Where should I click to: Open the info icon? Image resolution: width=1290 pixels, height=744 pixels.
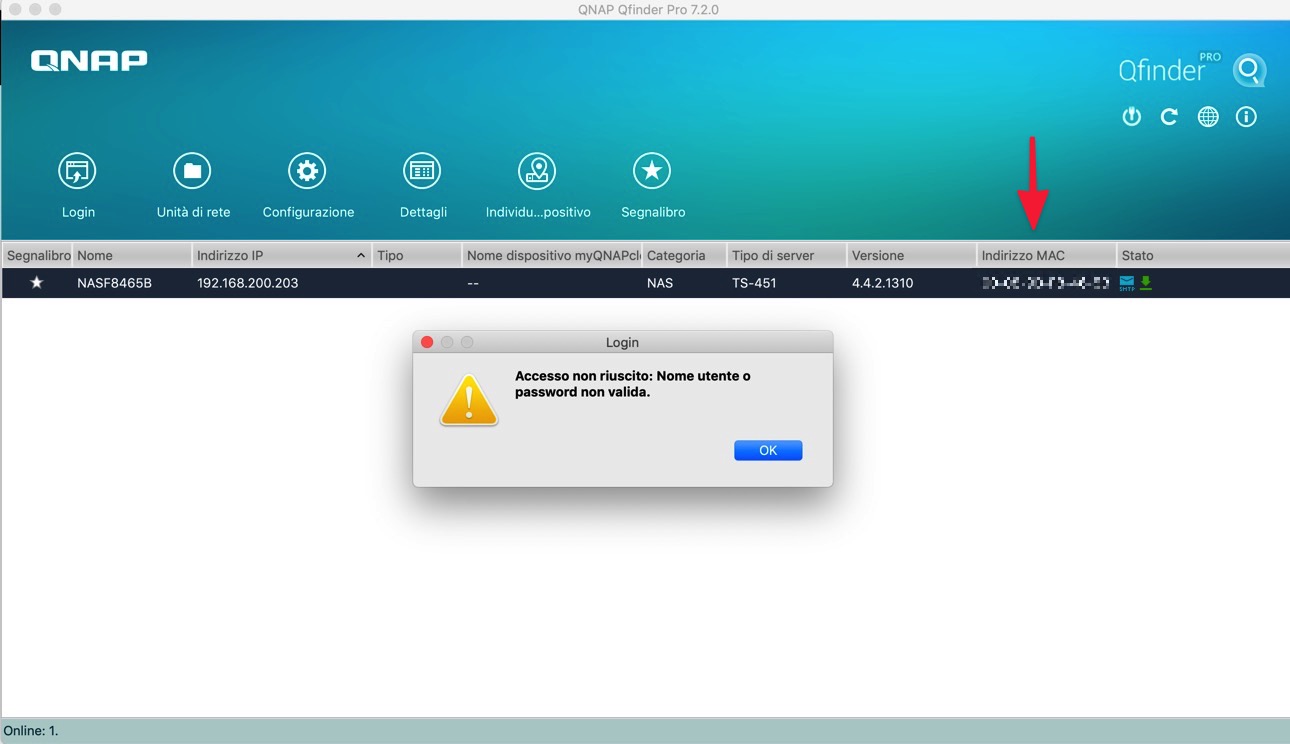pos(1246,117)
